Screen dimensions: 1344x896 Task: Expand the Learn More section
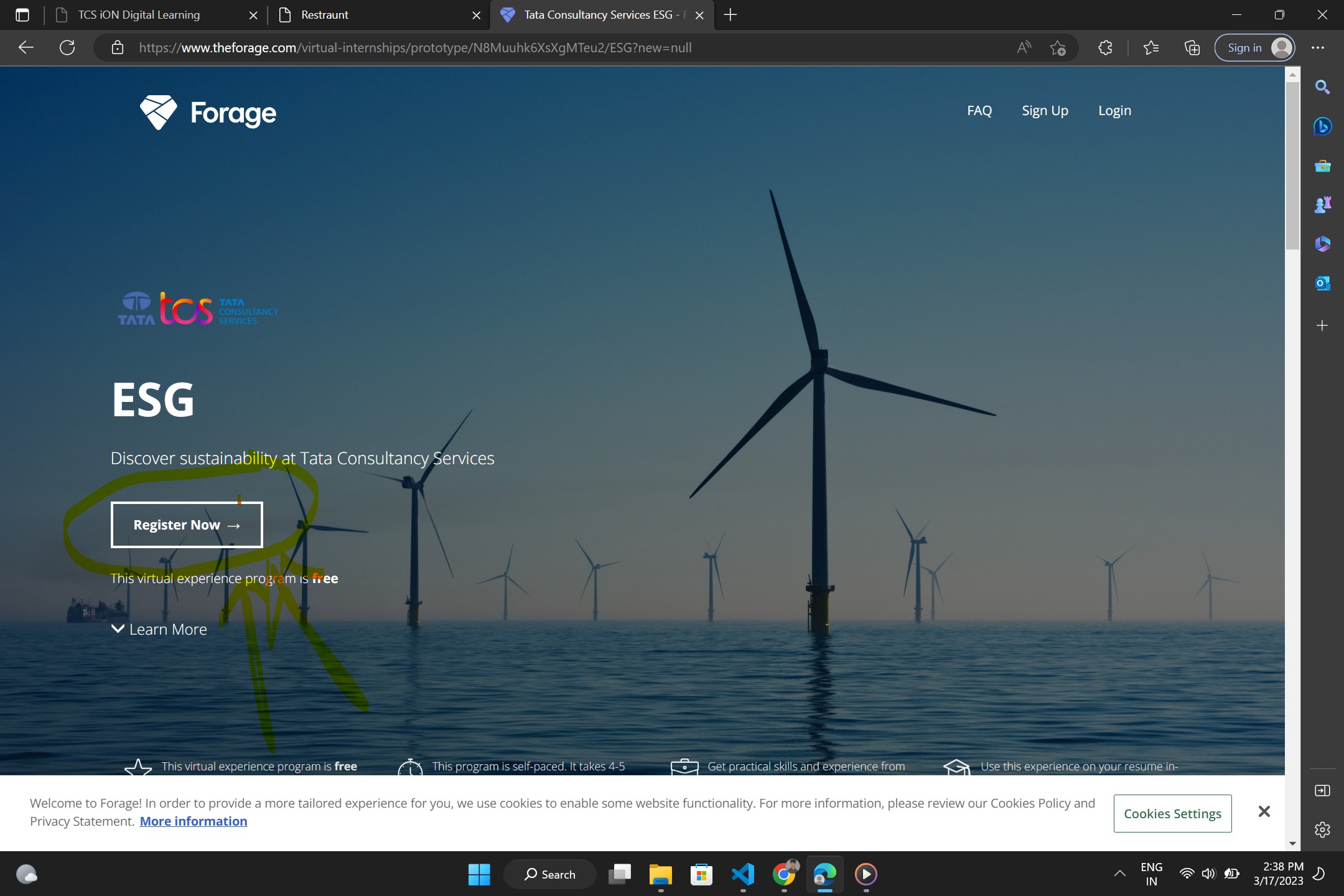(x=159, y=629)
